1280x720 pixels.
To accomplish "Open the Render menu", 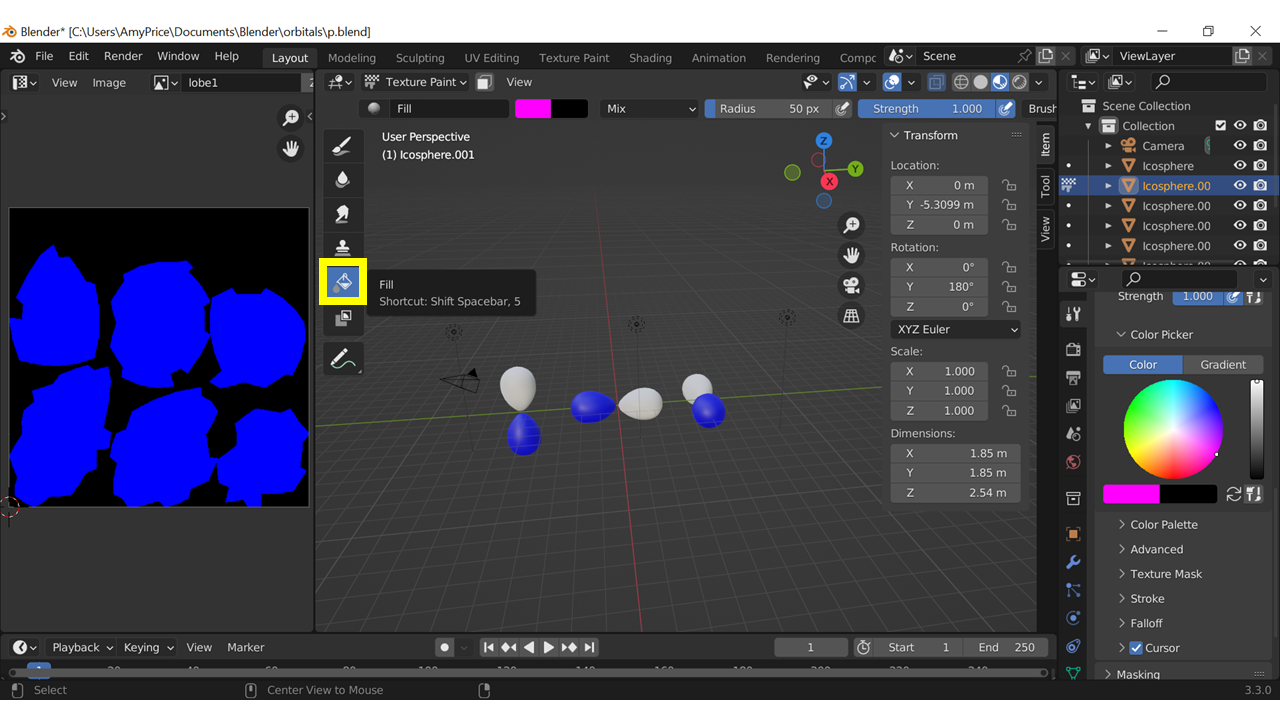I will click(x=123, y=56).
